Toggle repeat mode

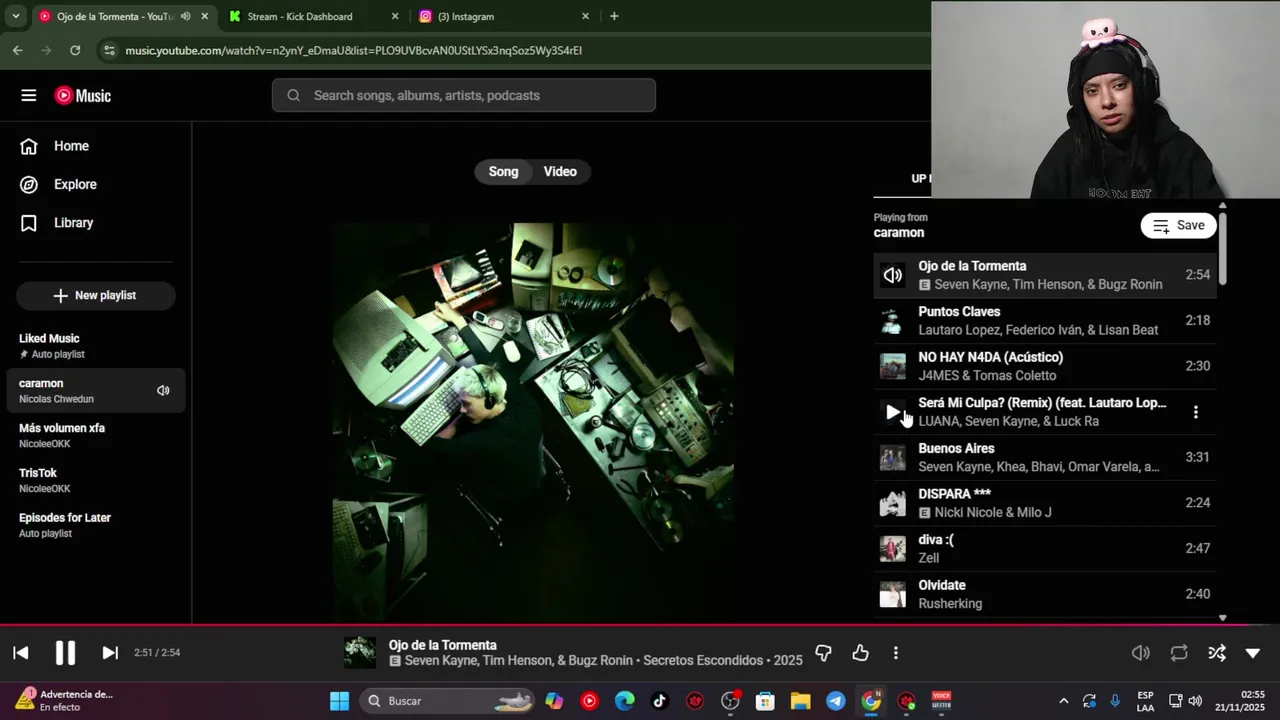(x=1179, y=653)
